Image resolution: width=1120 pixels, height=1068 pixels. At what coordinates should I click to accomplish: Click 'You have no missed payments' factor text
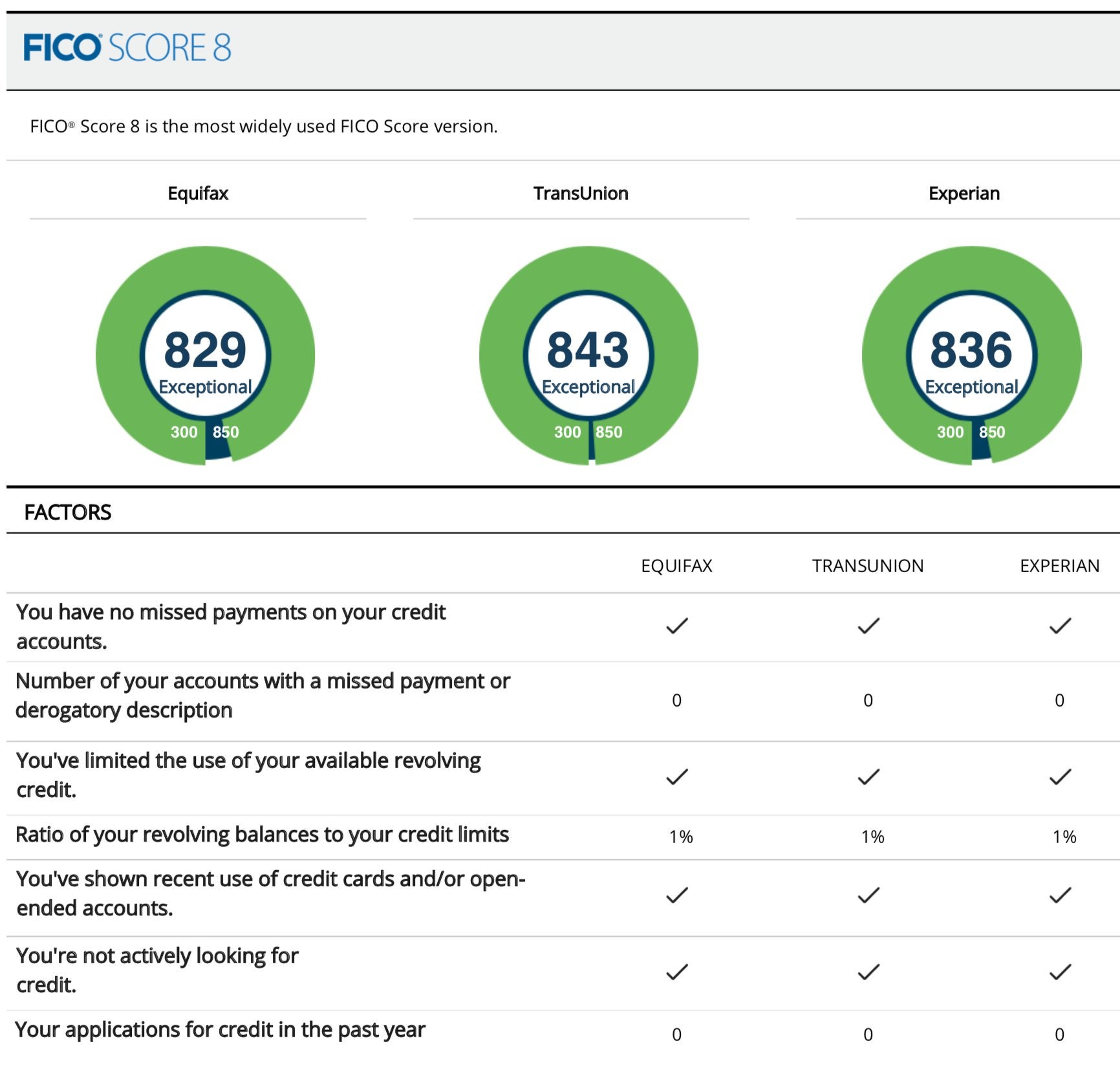[231, 626]
